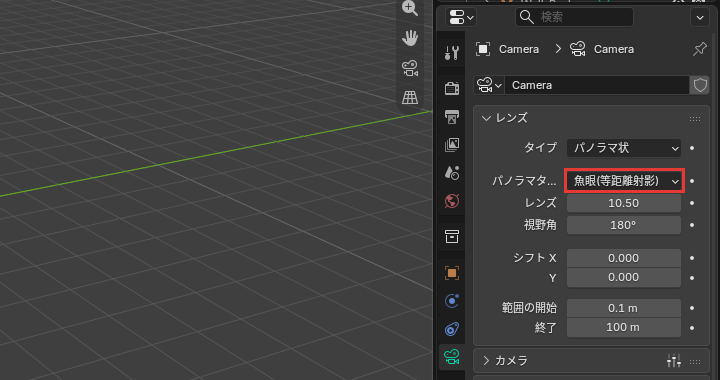Open the Output properties tab
Screen dimensions: 720x380
(452, 117)
